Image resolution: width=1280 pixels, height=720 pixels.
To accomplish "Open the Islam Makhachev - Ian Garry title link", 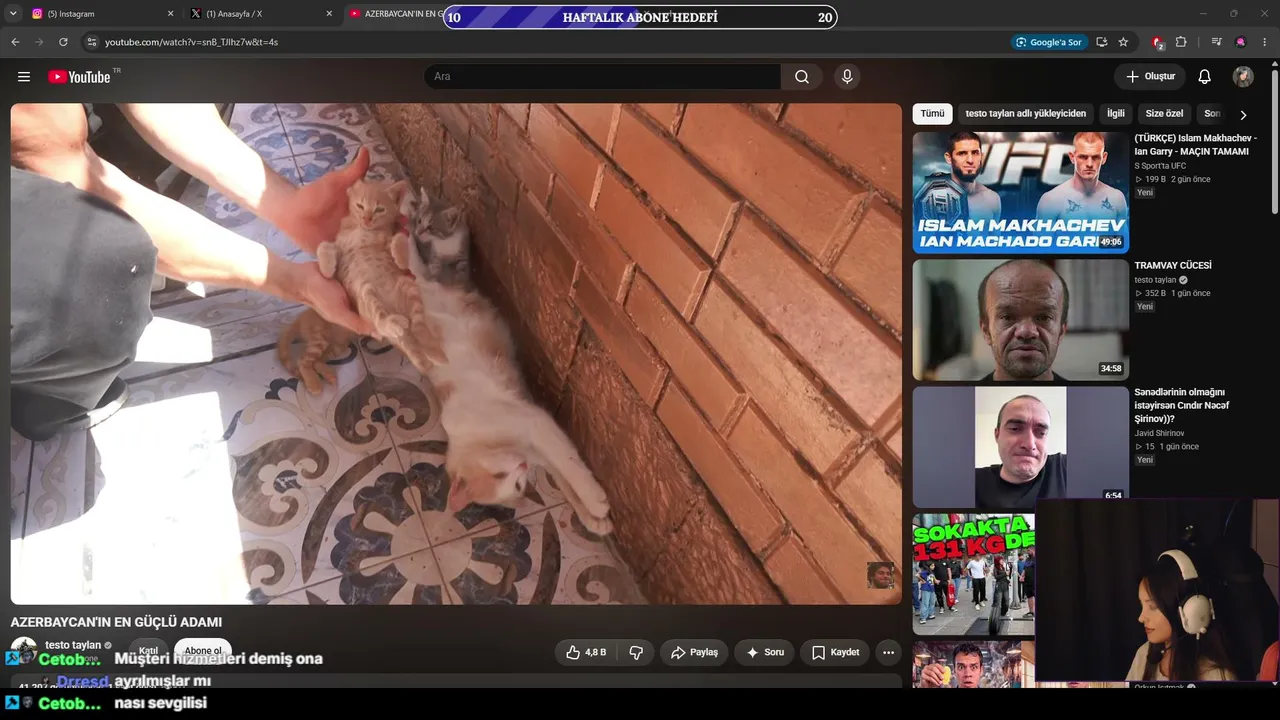I will pos(1195,145).
